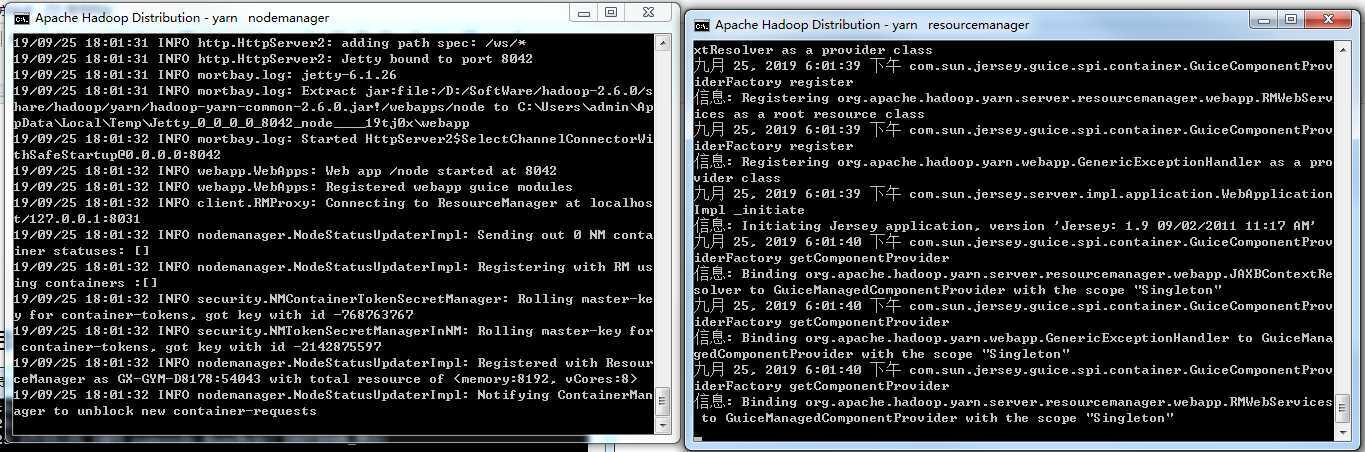
Task: Maximize the yarn nodemanager window
Action: pos(611,12)
